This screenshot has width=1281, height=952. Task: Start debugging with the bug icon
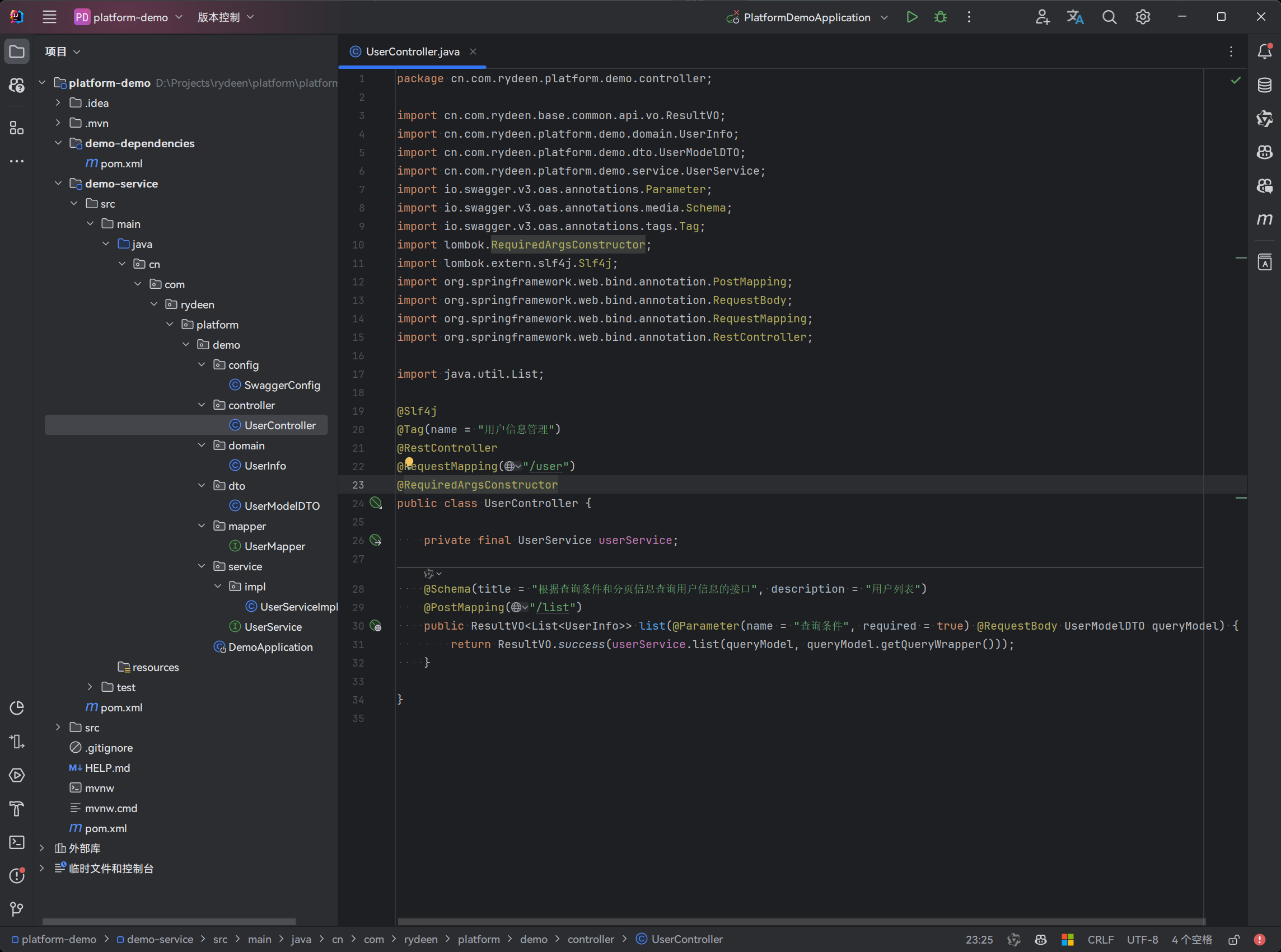pos(940,17)
